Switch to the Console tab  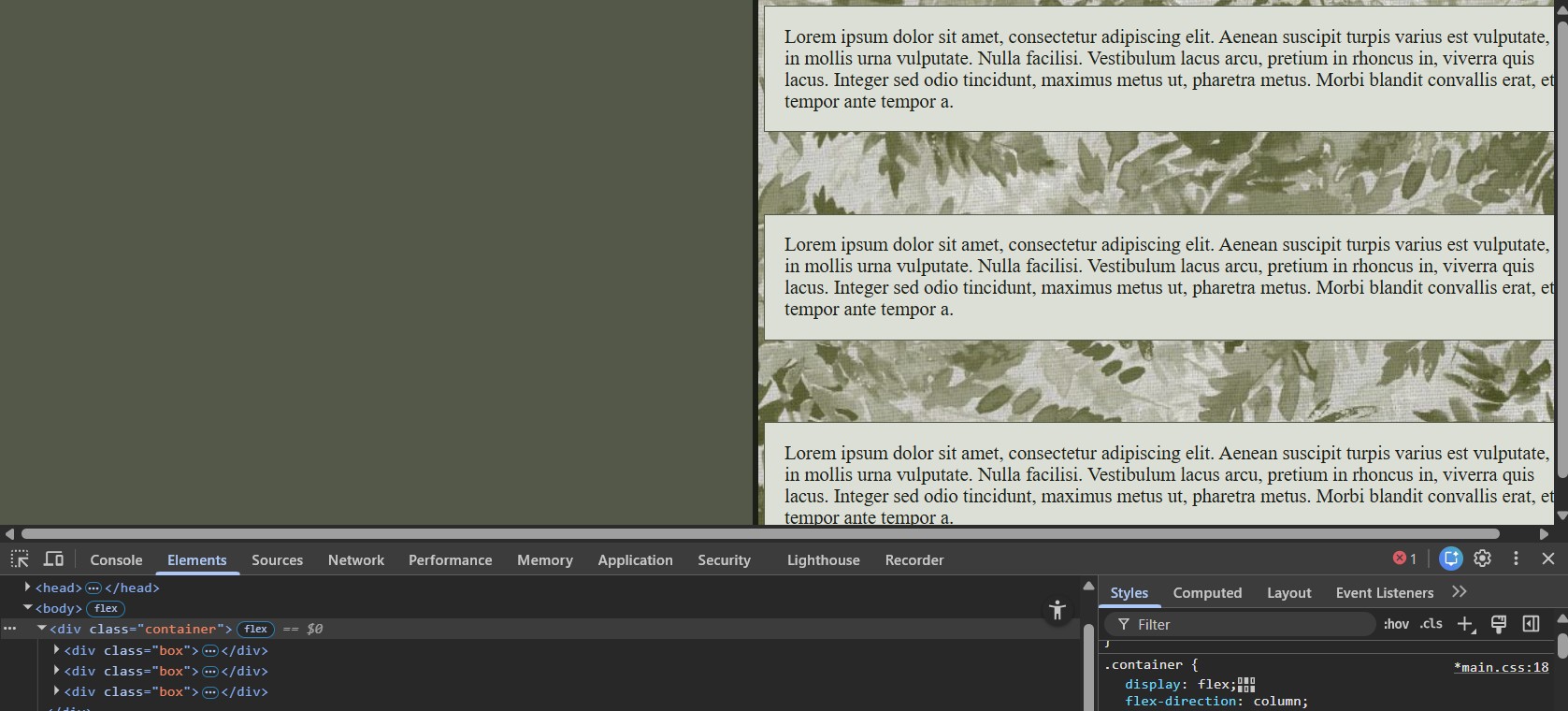click(116, 560)
